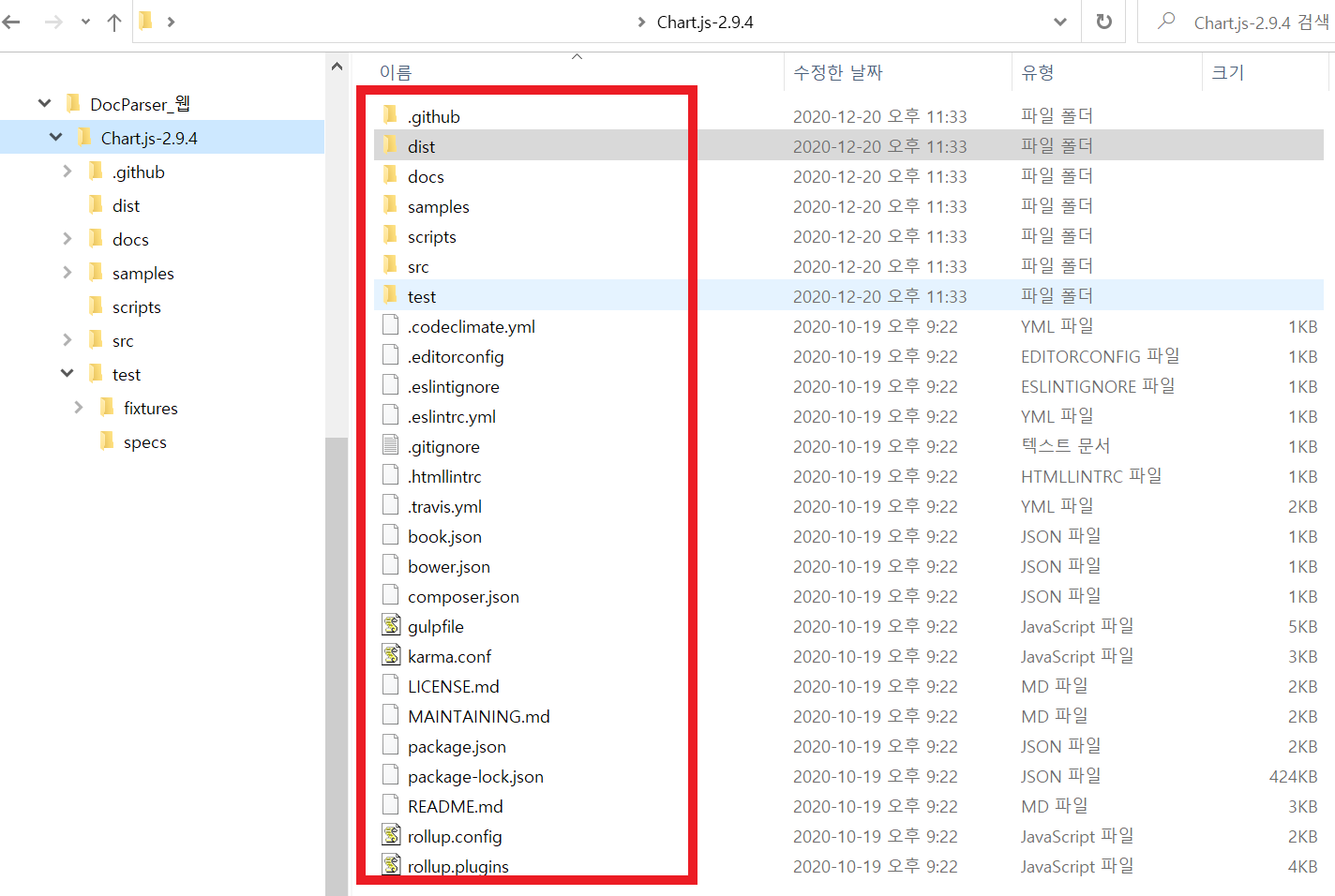
Task: Click the package.json file icon
Action: tap(391, 745)
